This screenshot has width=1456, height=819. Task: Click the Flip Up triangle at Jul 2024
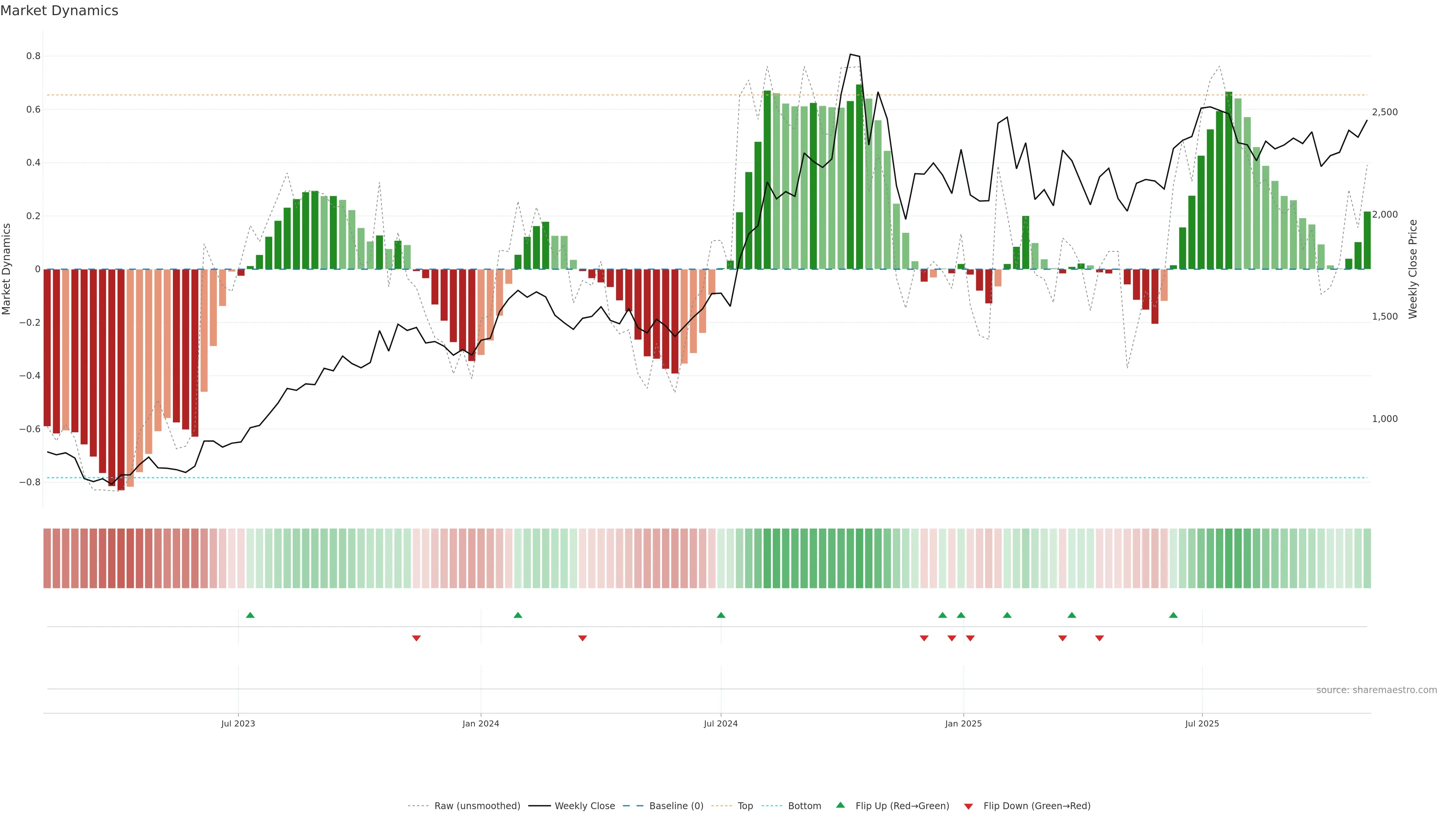721,615
